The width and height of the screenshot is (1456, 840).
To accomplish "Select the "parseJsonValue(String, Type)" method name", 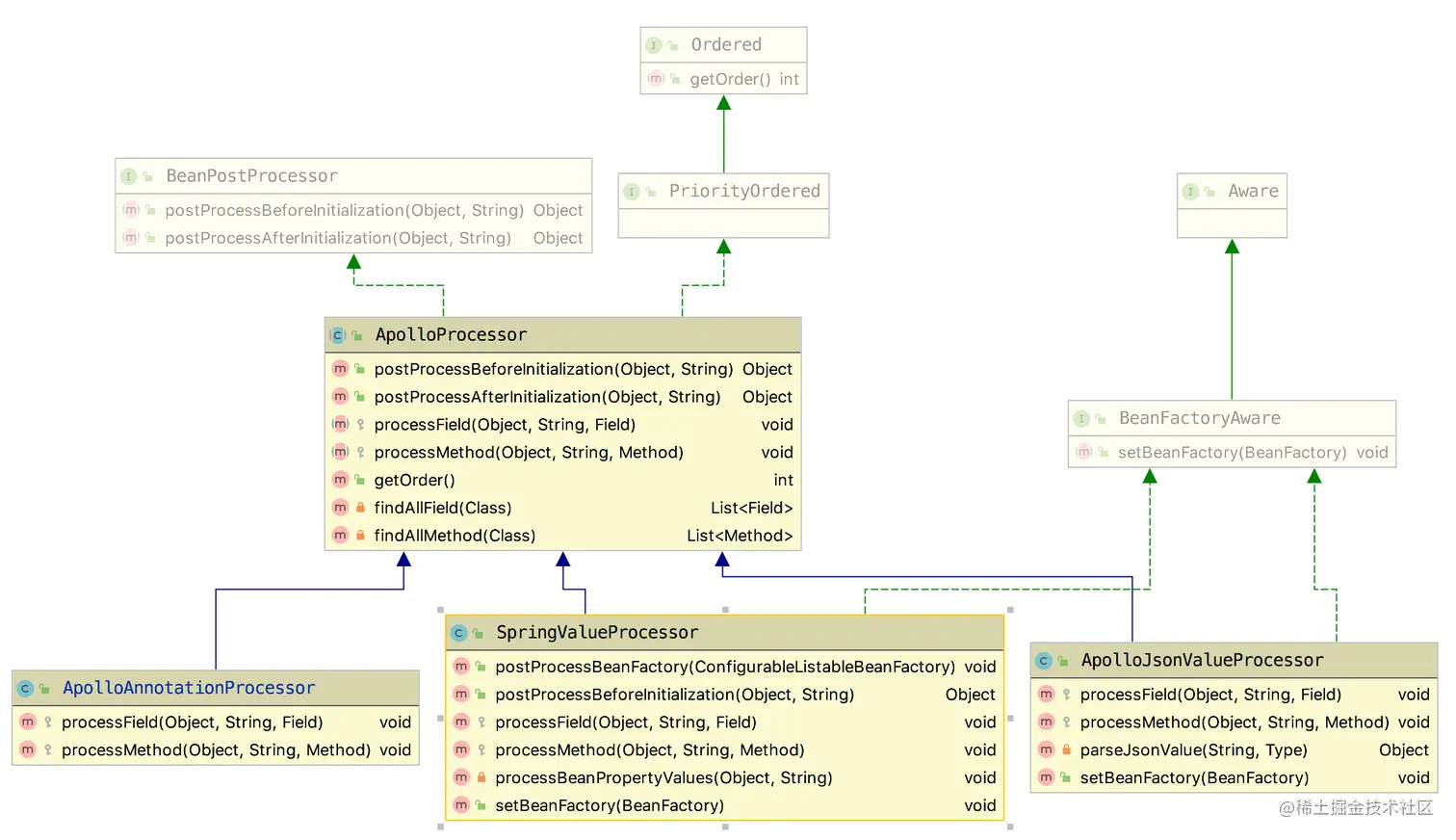I will 1193,749.
